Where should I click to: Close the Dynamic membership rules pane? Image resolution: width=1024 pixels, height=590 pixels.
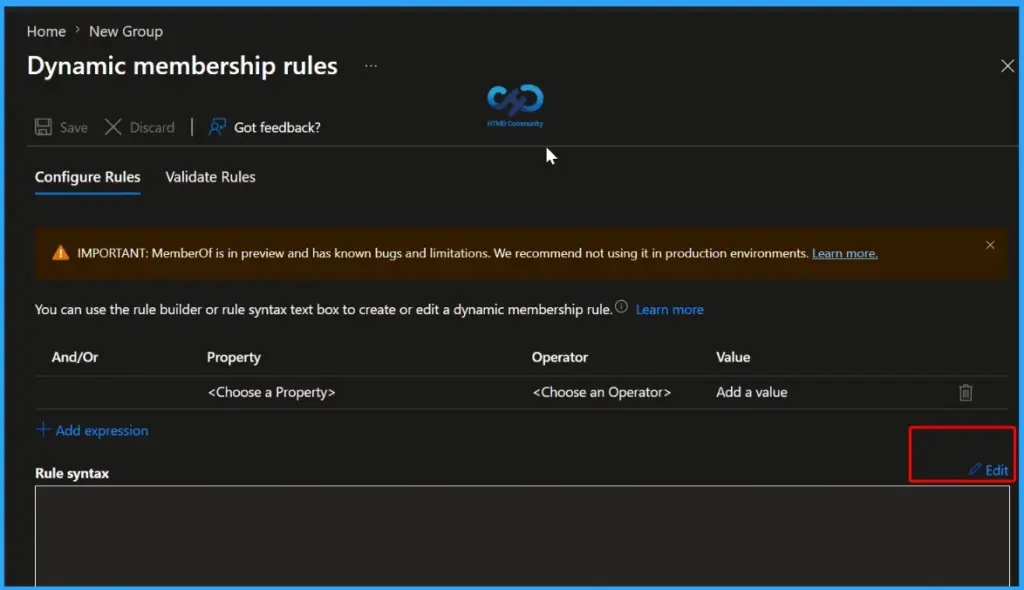(1007, 66)
